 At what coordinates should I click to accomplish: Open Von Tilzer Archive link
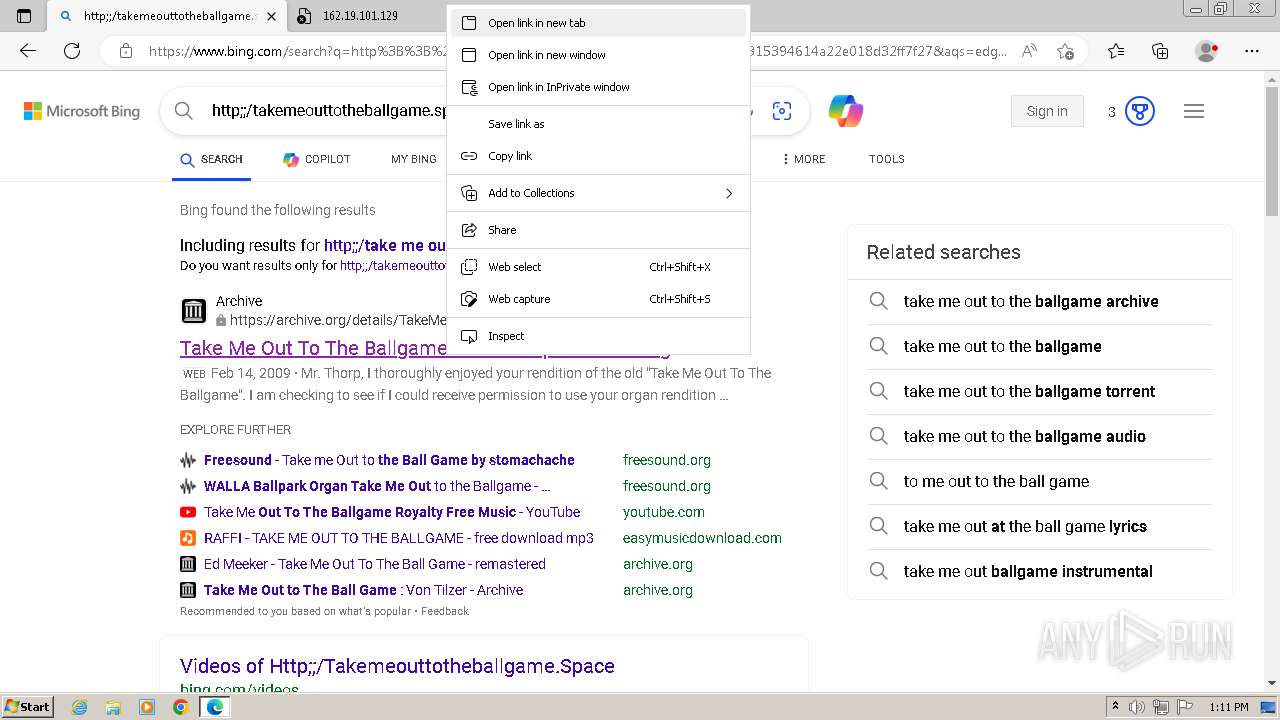[x=364, y=590]
